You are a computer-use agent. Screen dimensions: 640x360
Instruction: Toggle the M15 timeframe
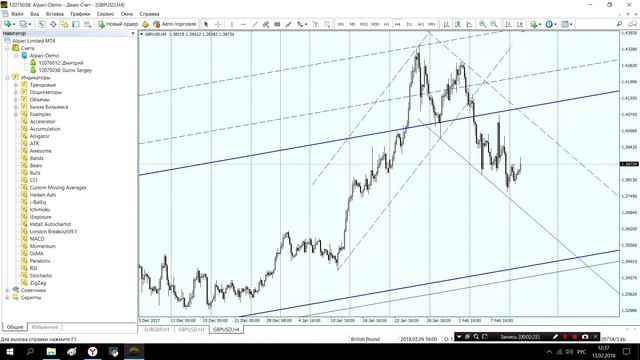click(x=363, y=24)
